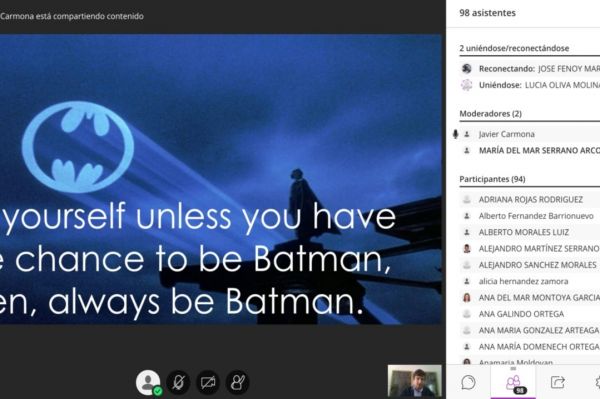
Task: Open the My Status avatar button
Action: (148, 382)
